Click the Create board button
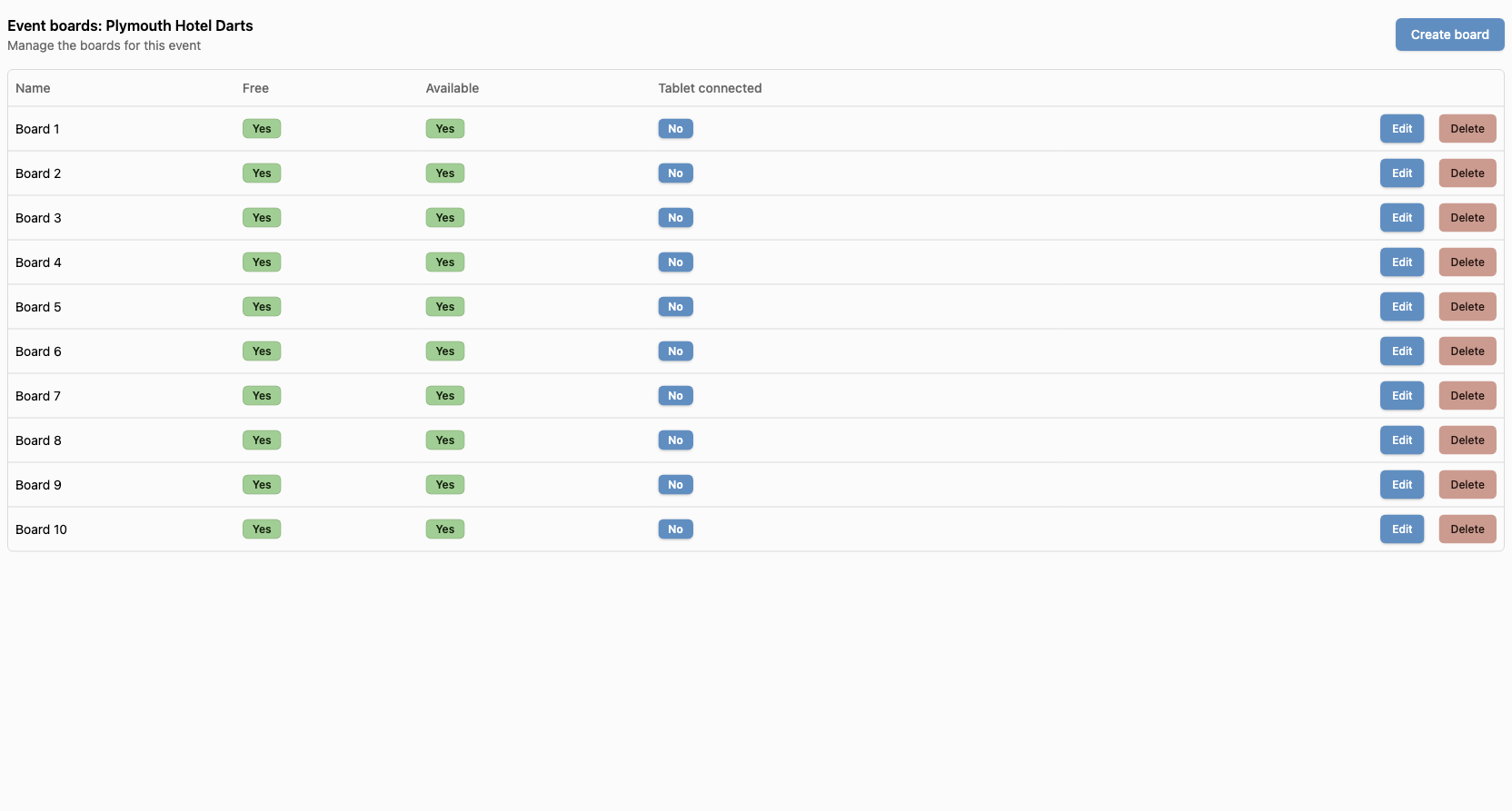The width and height of the screenshot is (1512, 811). (1449, 35)
